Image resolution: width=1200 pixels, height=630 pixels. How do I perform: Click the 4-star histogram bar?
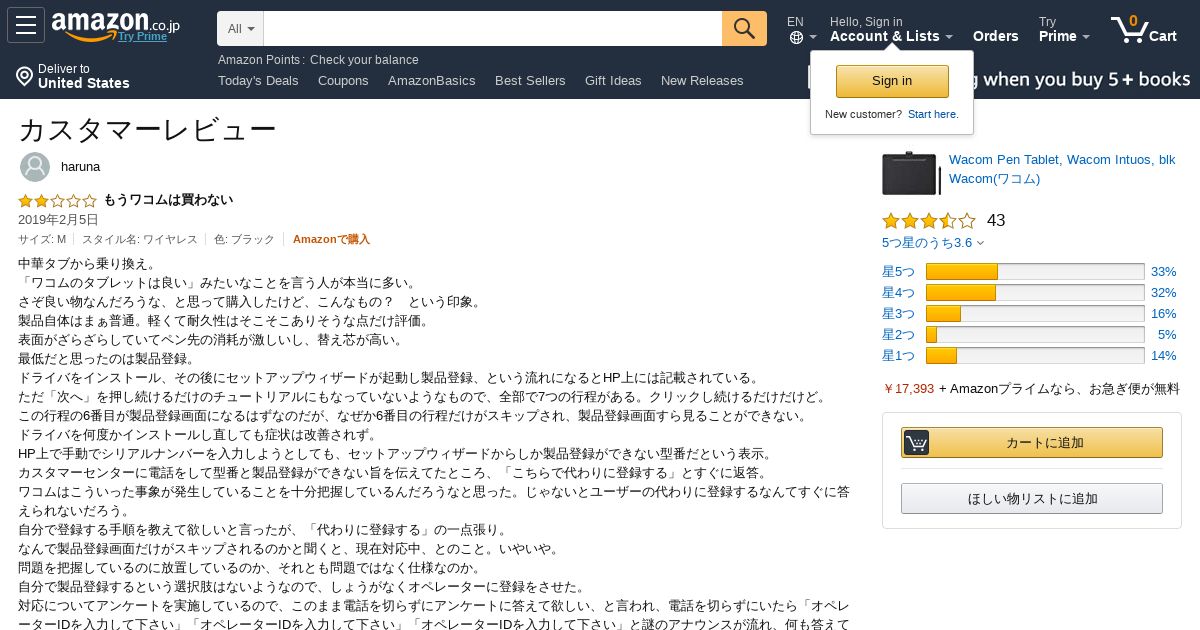[1035, 293]
